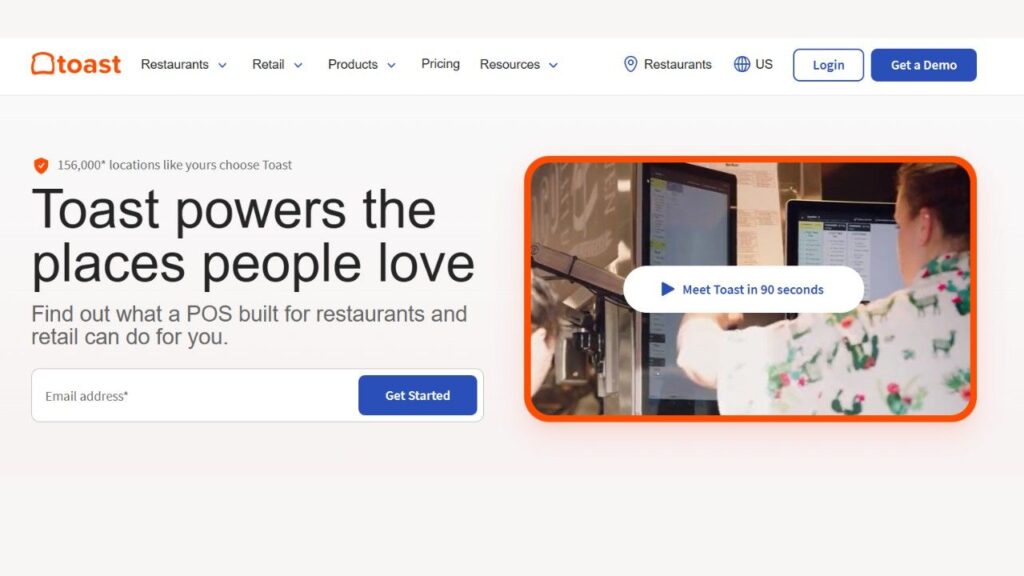Click the blue play triangle icon
The width and height of the screenshot is (1024, 576).
click(666, 289)
